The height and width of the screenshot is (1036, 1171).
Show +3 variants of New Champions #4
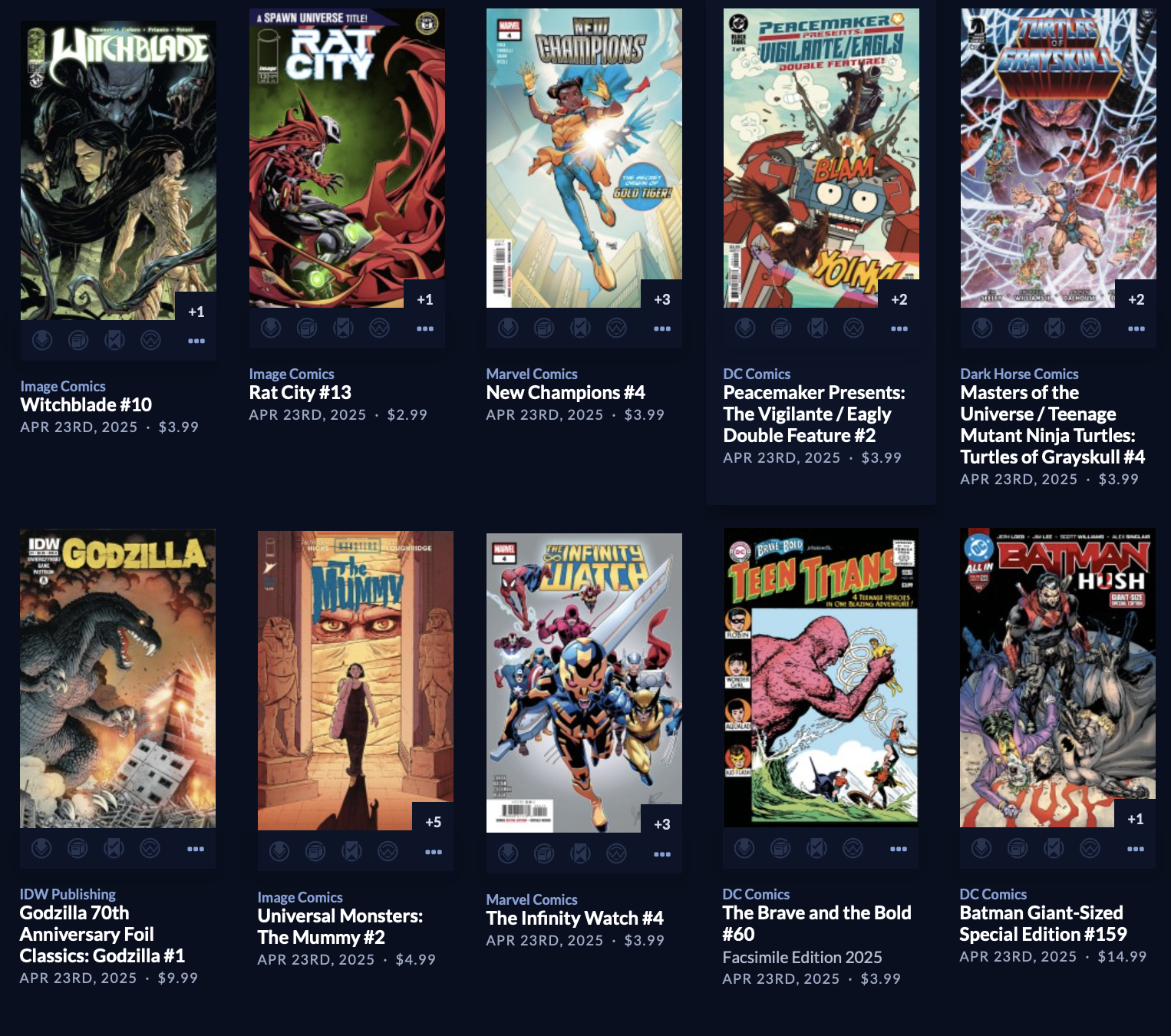[661, 299]
